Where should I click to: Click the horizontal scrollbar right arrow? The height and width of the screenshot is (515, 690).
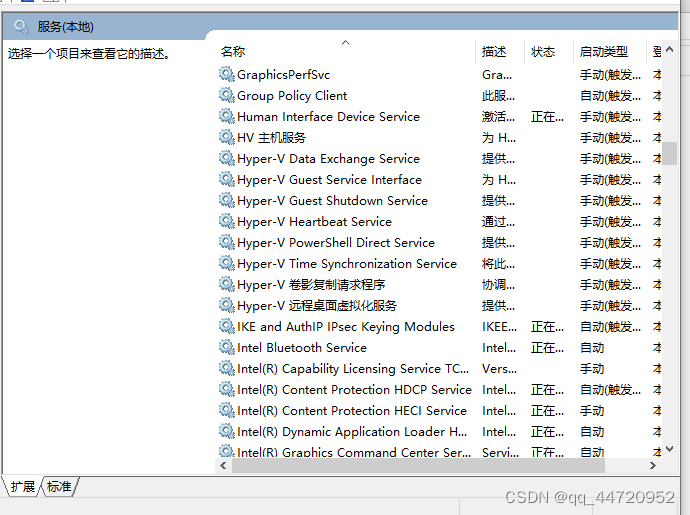tap(653, 465)
